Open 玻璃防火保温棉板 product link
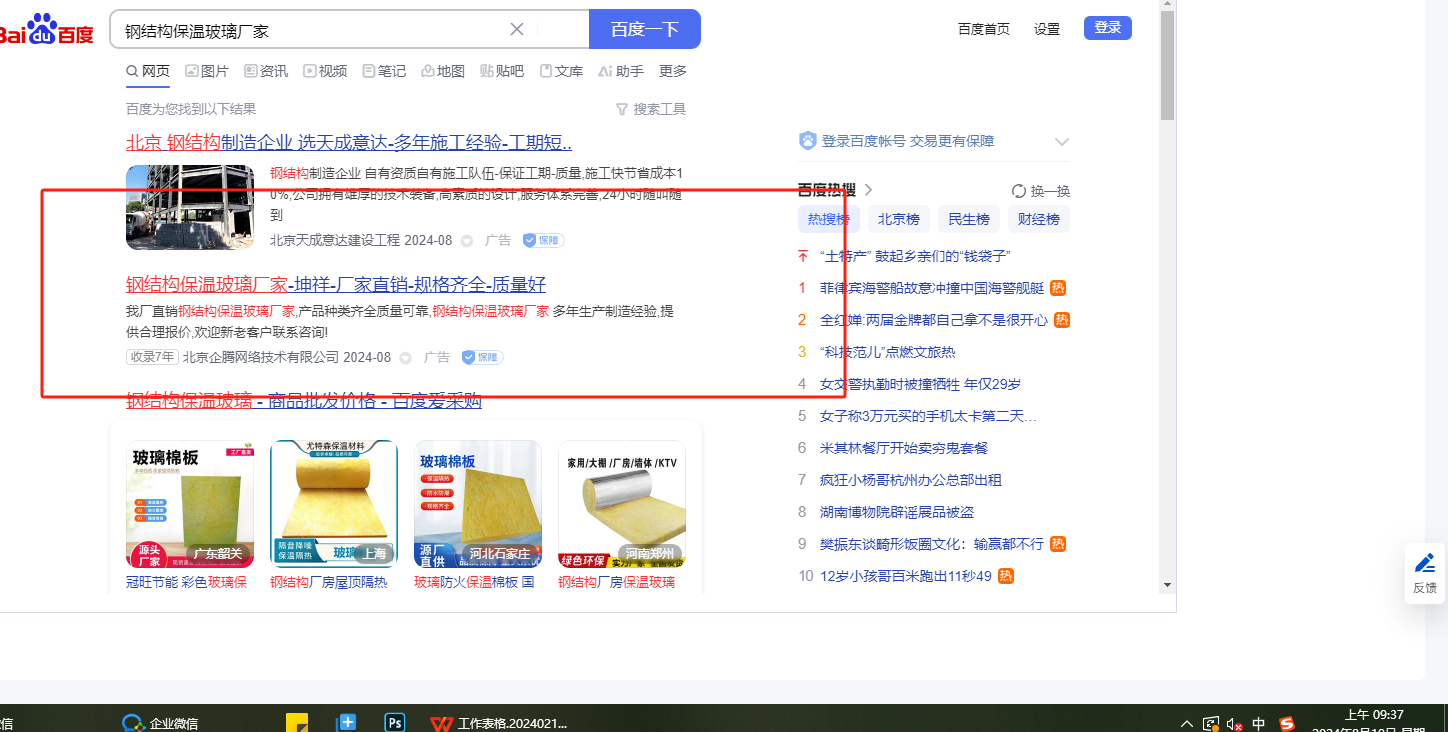 [x=475, y=582]
